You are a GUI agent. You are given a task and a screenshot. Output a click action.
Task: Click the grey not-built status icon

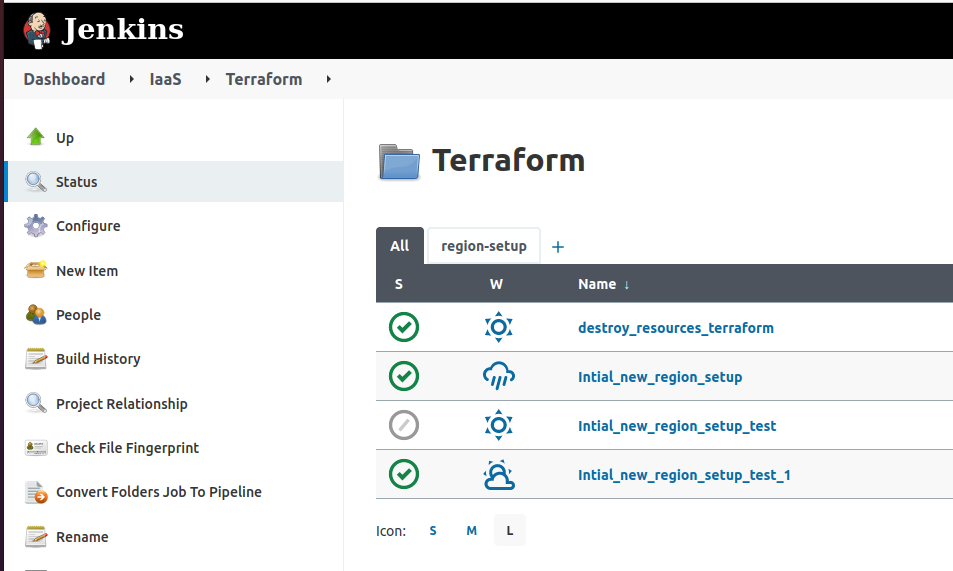pyautogui.click(x=404, y=426)
